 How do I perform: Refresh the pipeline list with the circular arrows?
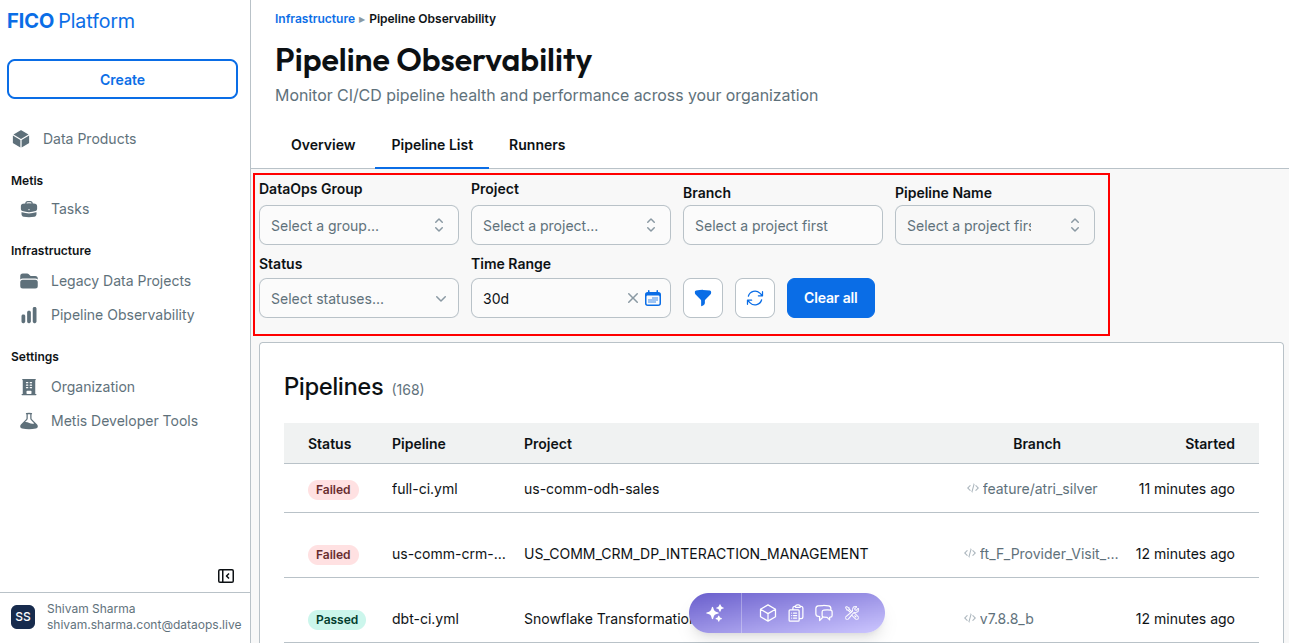(x=755, y=298)
